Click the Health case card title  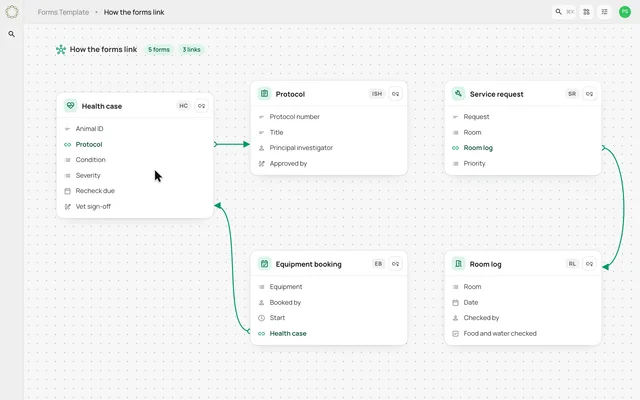point(102,106)
